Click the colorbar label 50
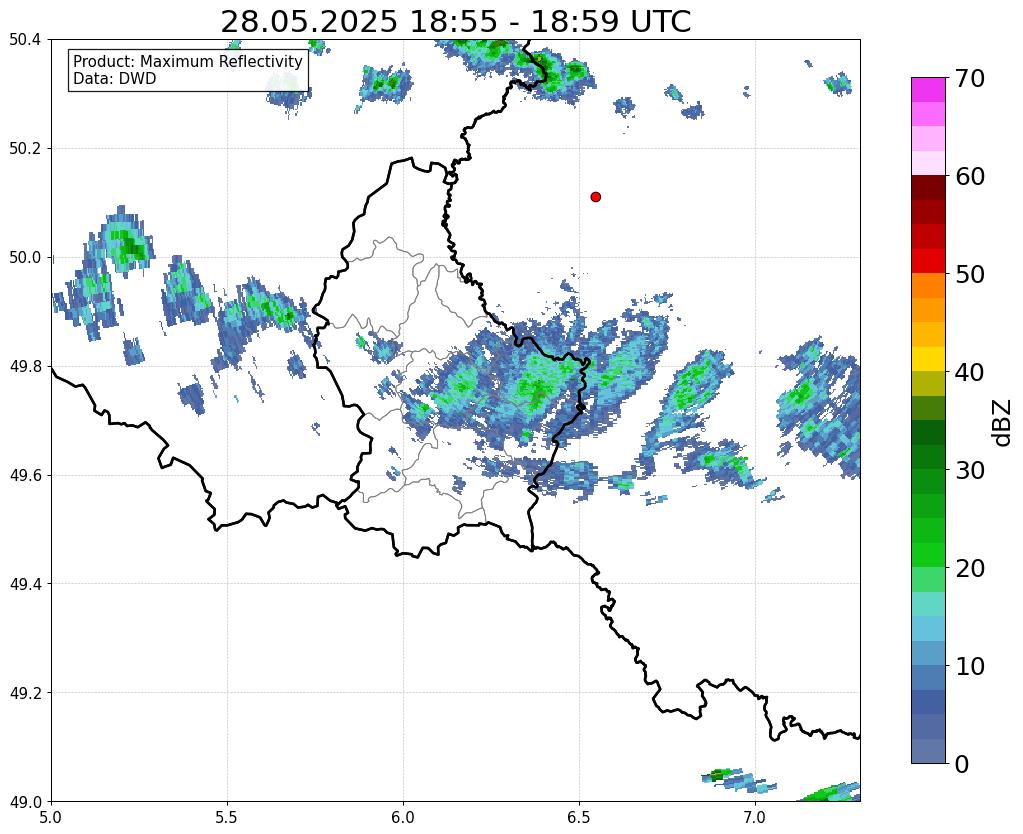This screenshot has width=1023, height=834. click(x=969, y=274)
